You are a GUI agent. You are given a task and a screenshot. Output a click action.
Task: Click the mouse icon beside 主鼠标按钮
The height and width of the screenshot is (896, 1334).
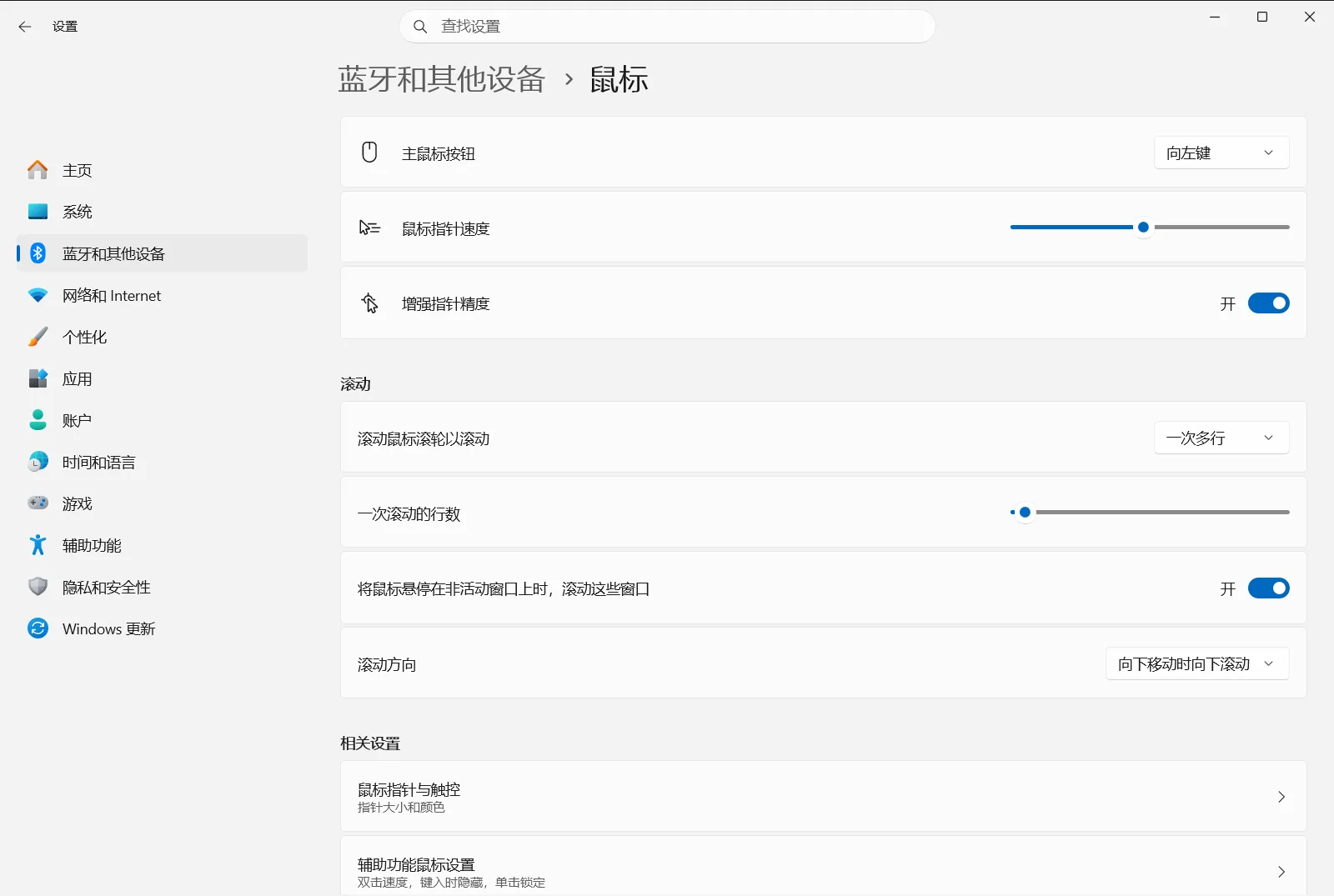tap(369, 153)
